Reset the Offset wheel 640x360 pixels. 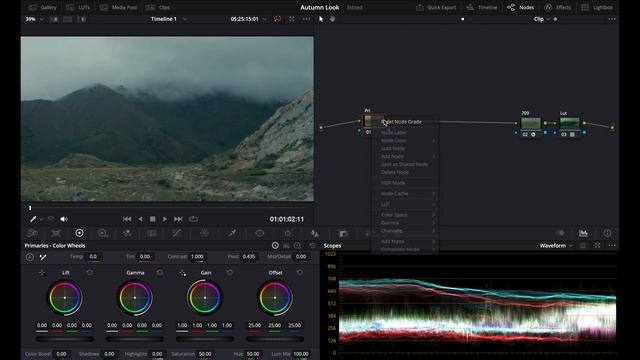tap(300, 272)
